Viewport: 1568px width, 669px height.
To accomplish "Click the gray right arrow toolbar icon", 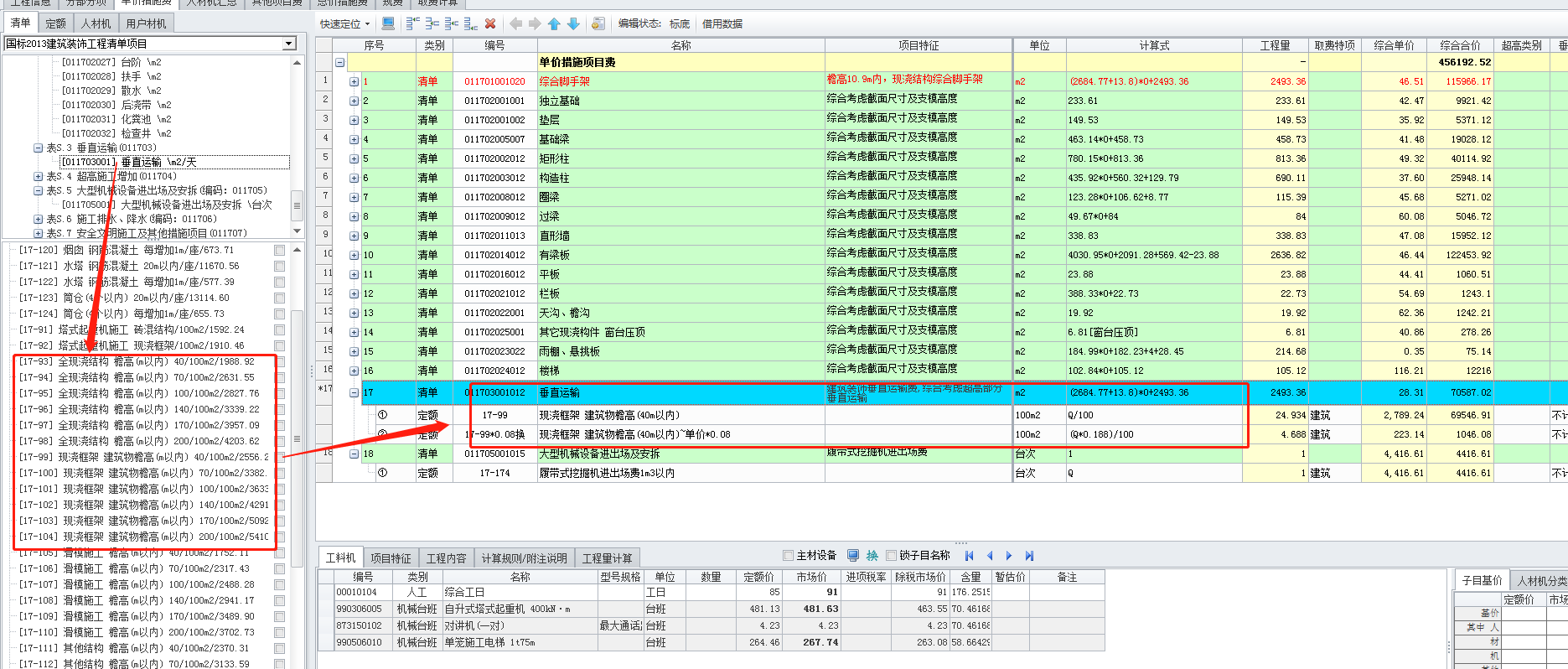I will (535, 23).
